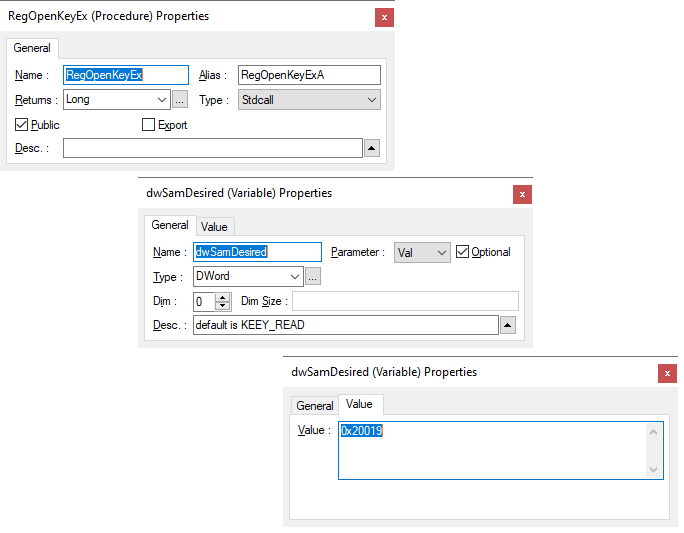Edit the Name field containing RegOpenKeyEx
The width and height of the screenshot is (684, 533).
126,75
